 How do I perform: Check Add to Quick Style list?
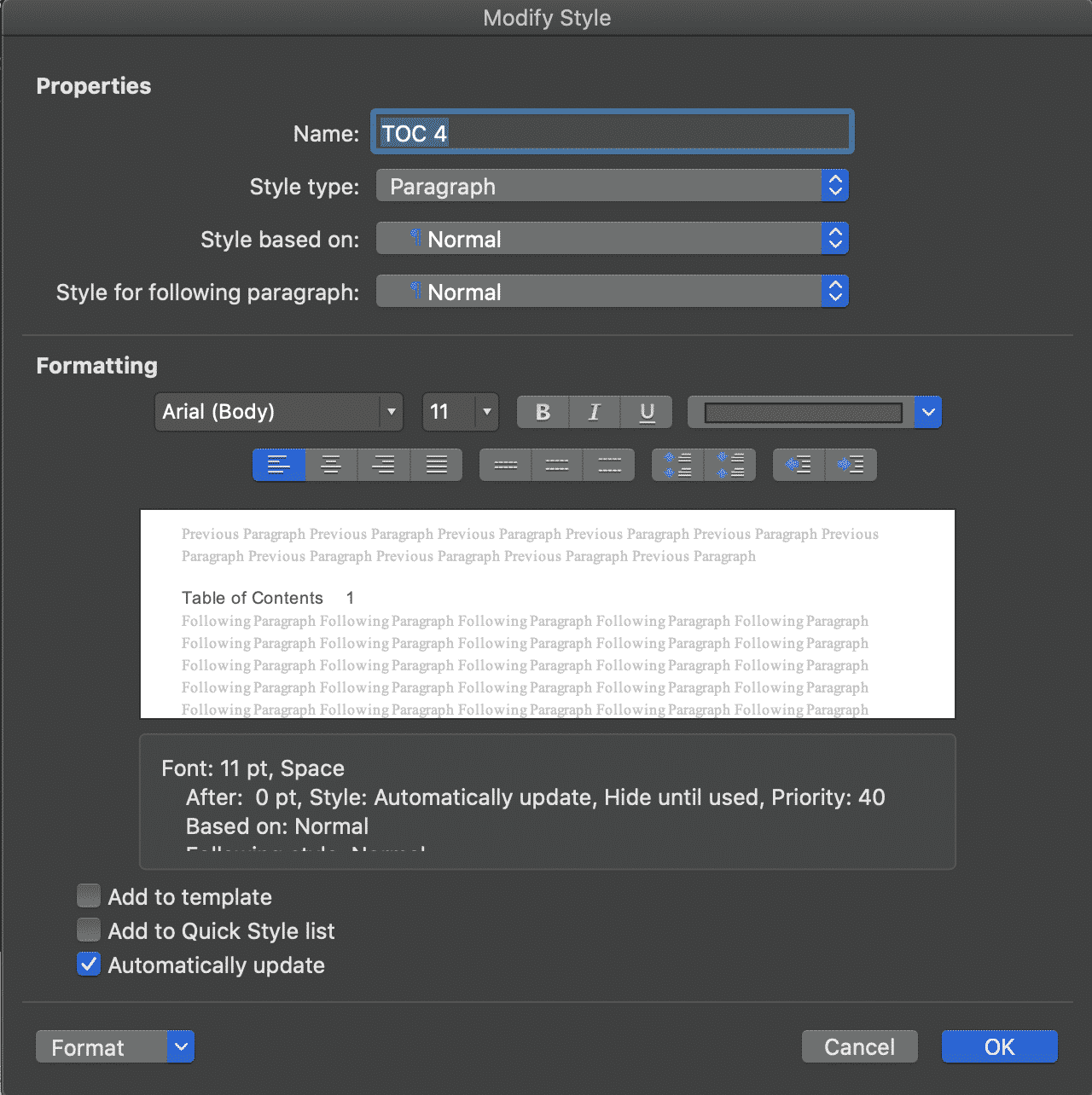[x=88, y=930]
